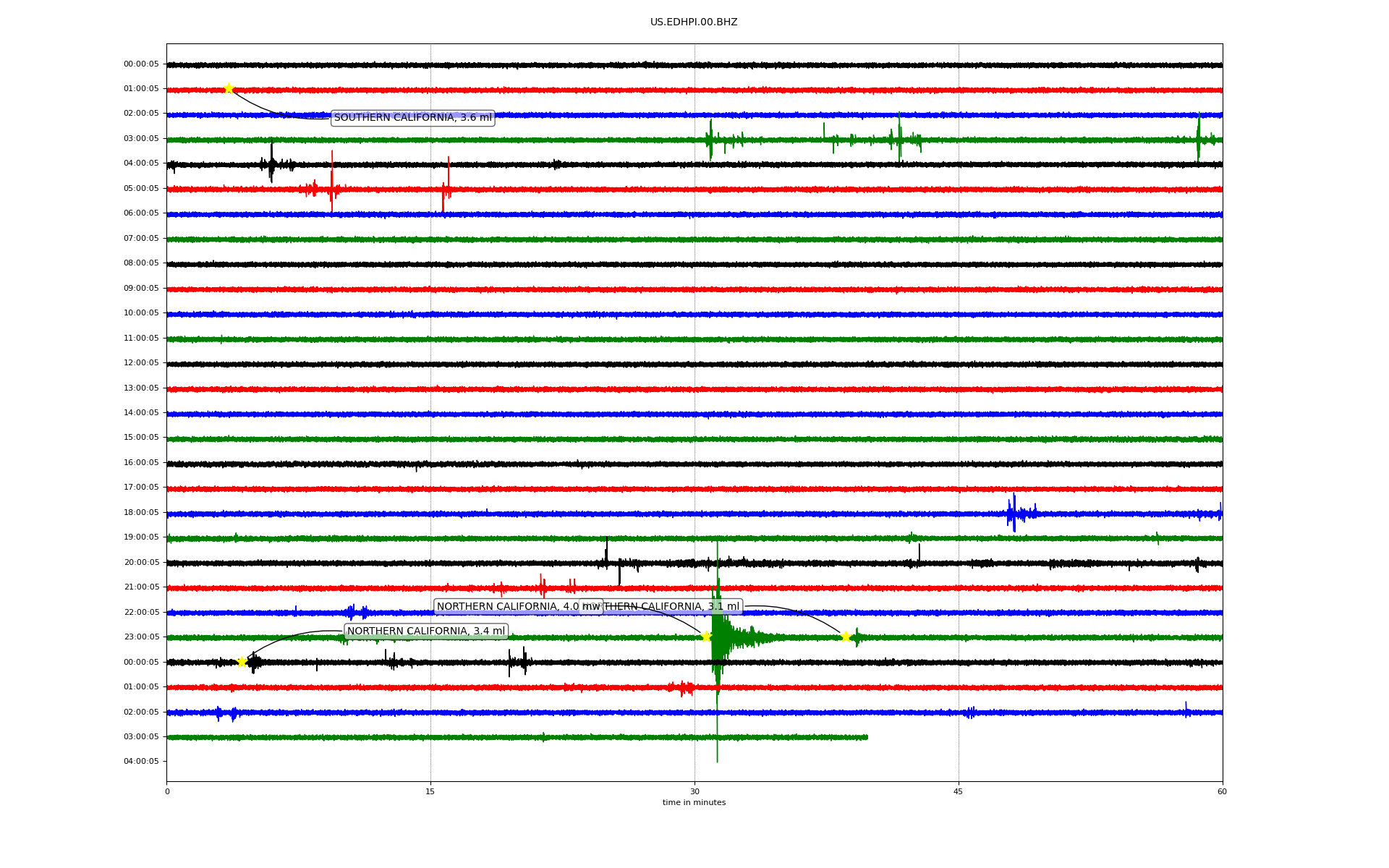
Task: Click the 04:00:05 label at bottom
Action: click(x=141, y=762)
